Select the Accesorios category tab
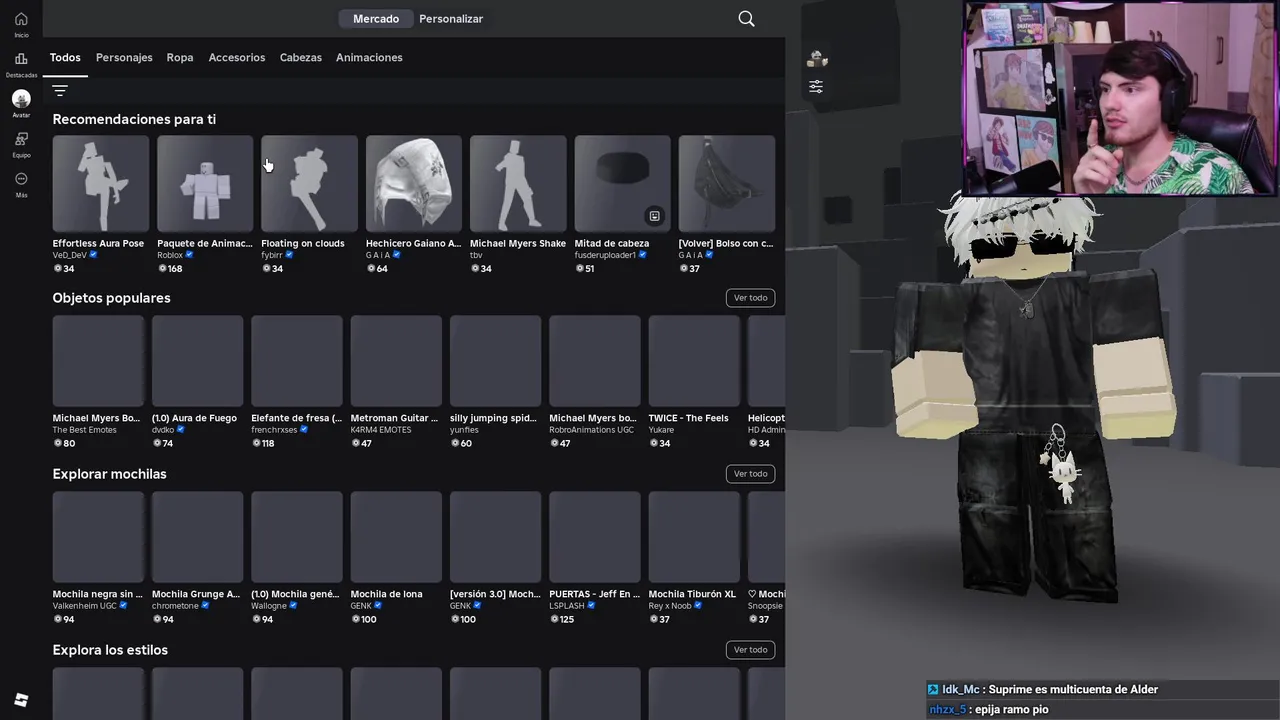This screenshot has width=1280, height=720. [237, 58]
